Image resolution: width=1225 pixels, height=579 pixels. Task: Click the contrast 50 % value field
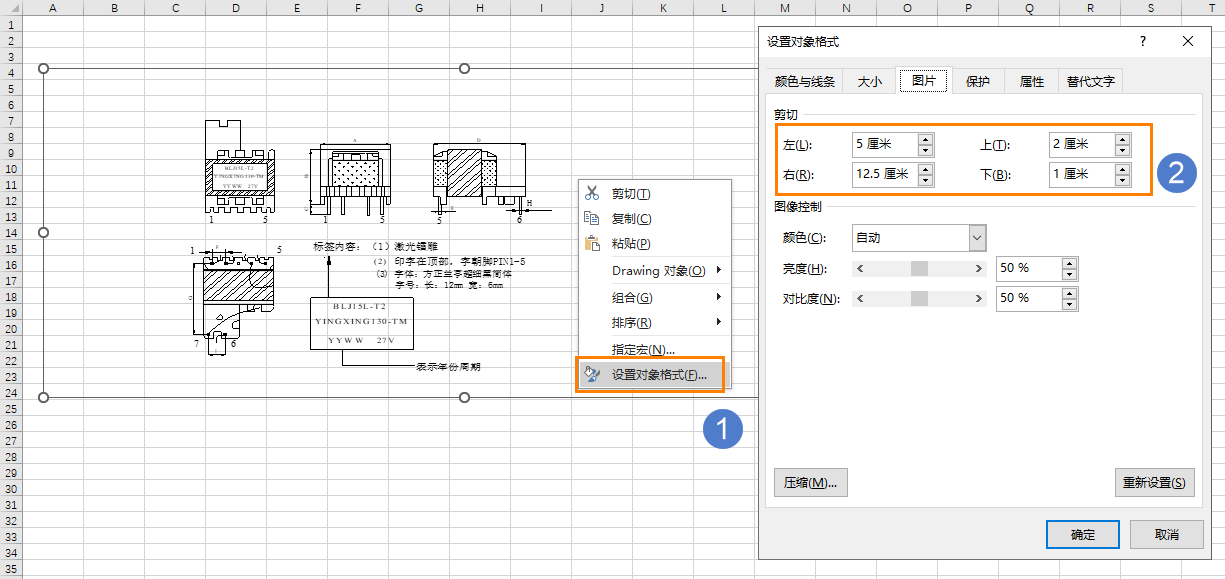[x=1029, y=298]
